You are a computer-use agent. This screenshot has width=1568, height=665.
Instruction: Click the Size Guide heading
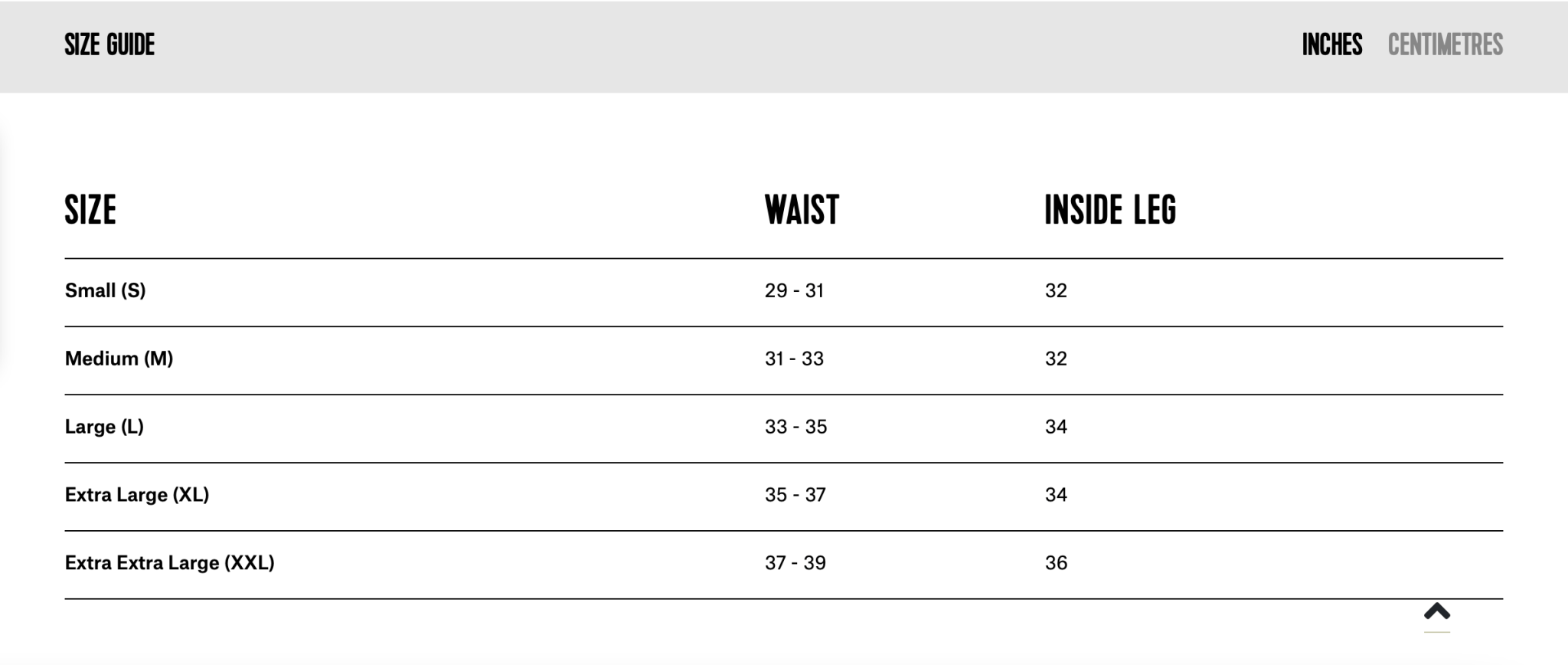[109, 45]
